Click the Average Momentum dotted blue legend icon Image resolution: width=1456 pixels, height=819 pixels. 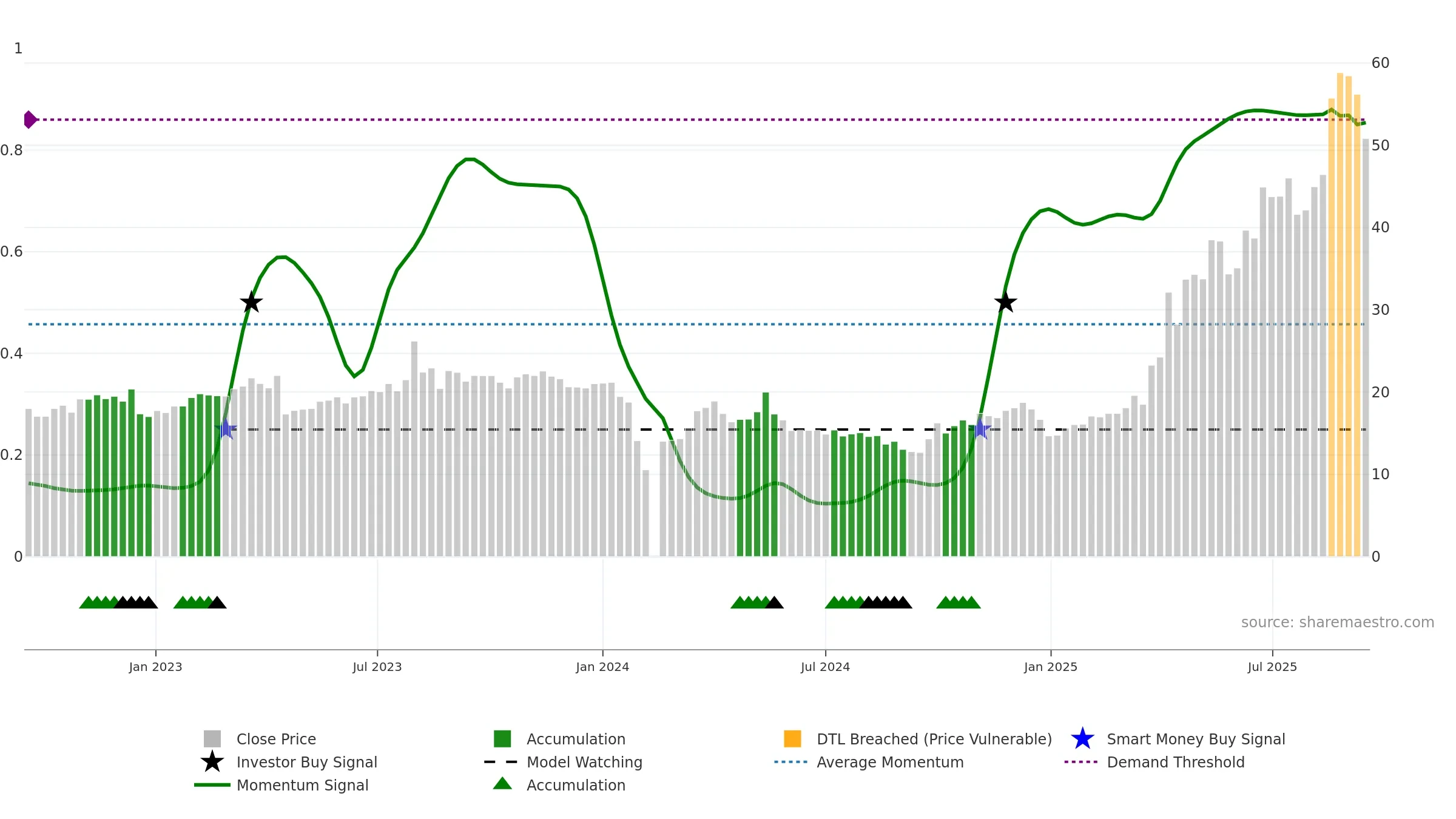[791, 761]
